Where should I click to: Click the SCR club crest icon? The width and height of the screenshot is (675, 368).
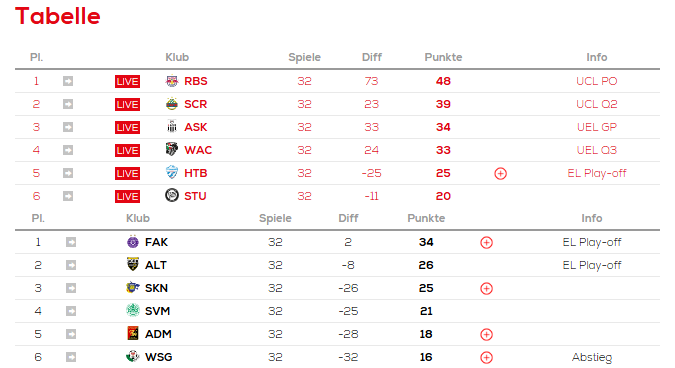tap(172, 104)
